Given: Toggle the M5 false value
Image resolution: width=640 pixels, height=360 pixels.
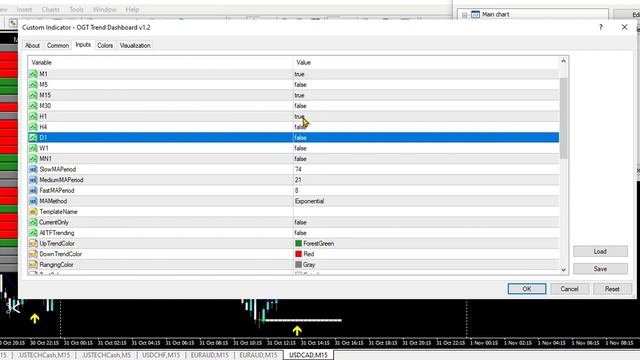Looking at the screenshot, I should coord(300,84).
